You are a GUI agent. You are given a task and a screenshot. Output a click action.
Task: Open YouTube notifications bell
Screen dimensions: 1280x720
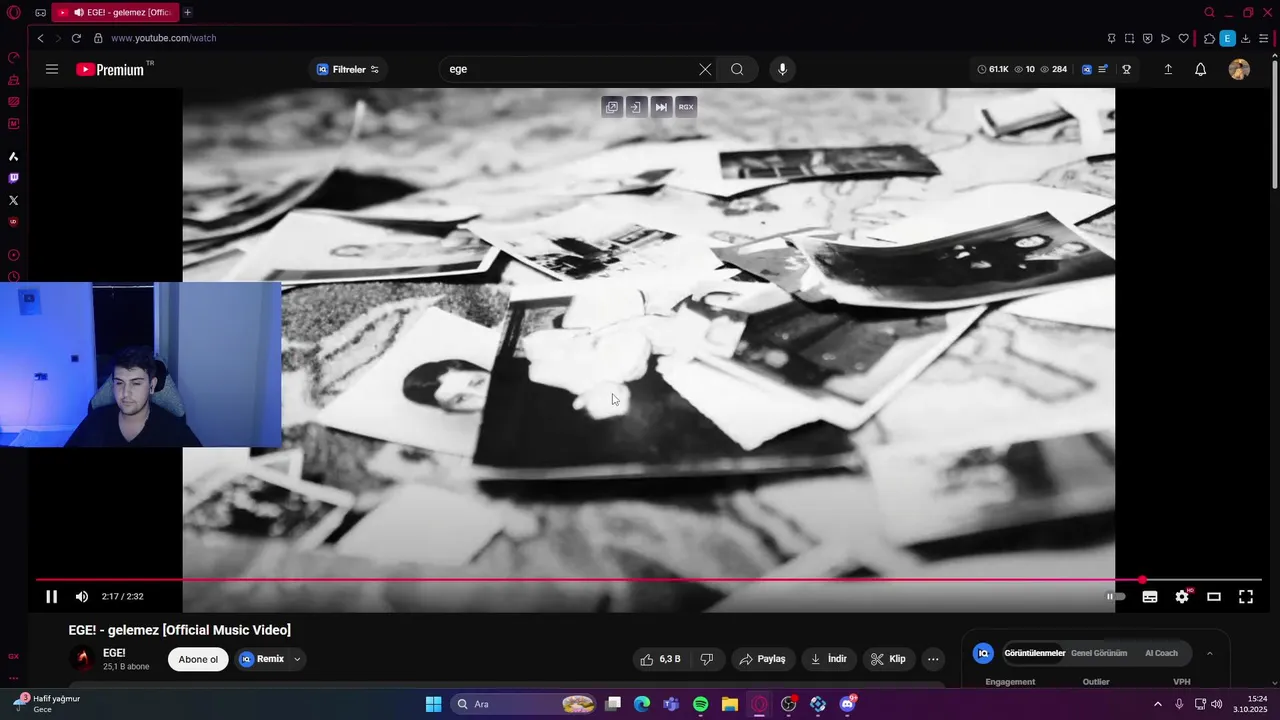pos(1201,69)
